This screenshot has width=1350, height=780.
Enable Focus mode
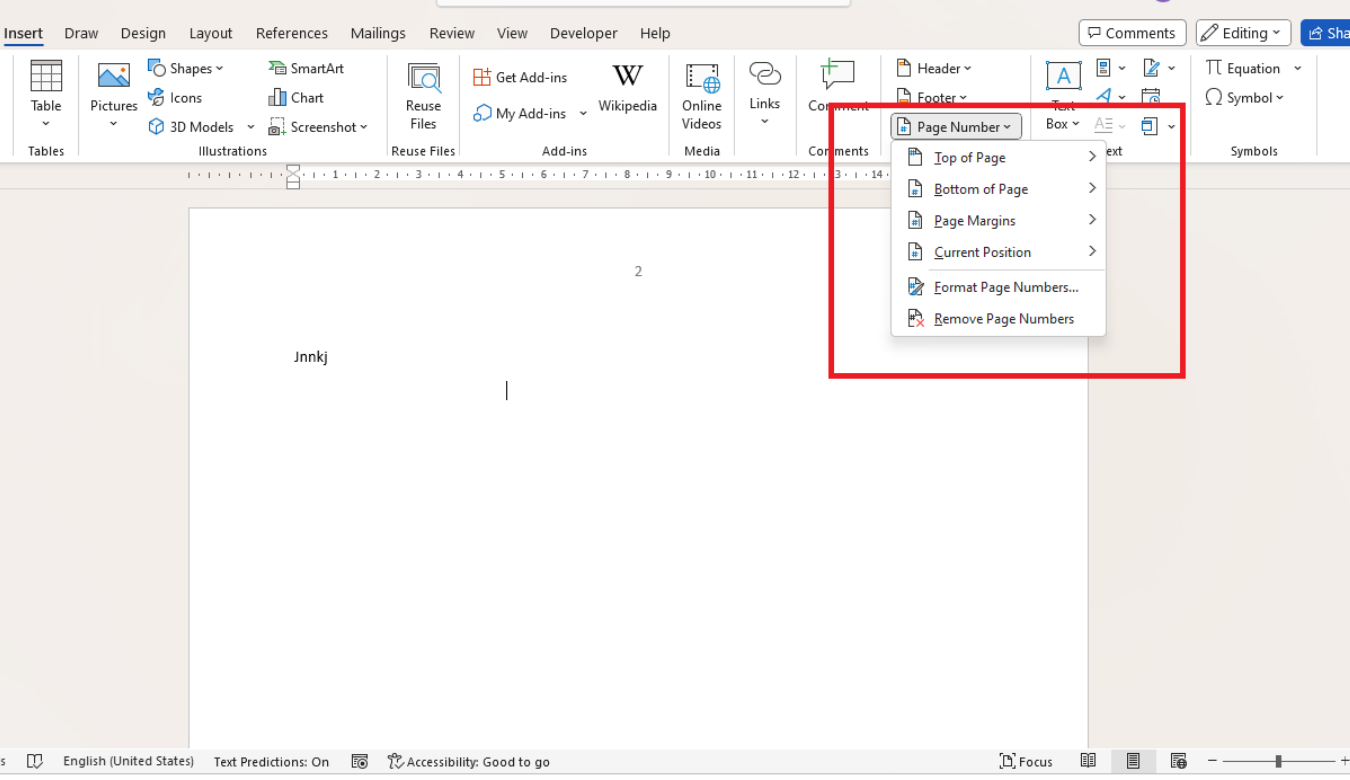[x=1026, y=761]
